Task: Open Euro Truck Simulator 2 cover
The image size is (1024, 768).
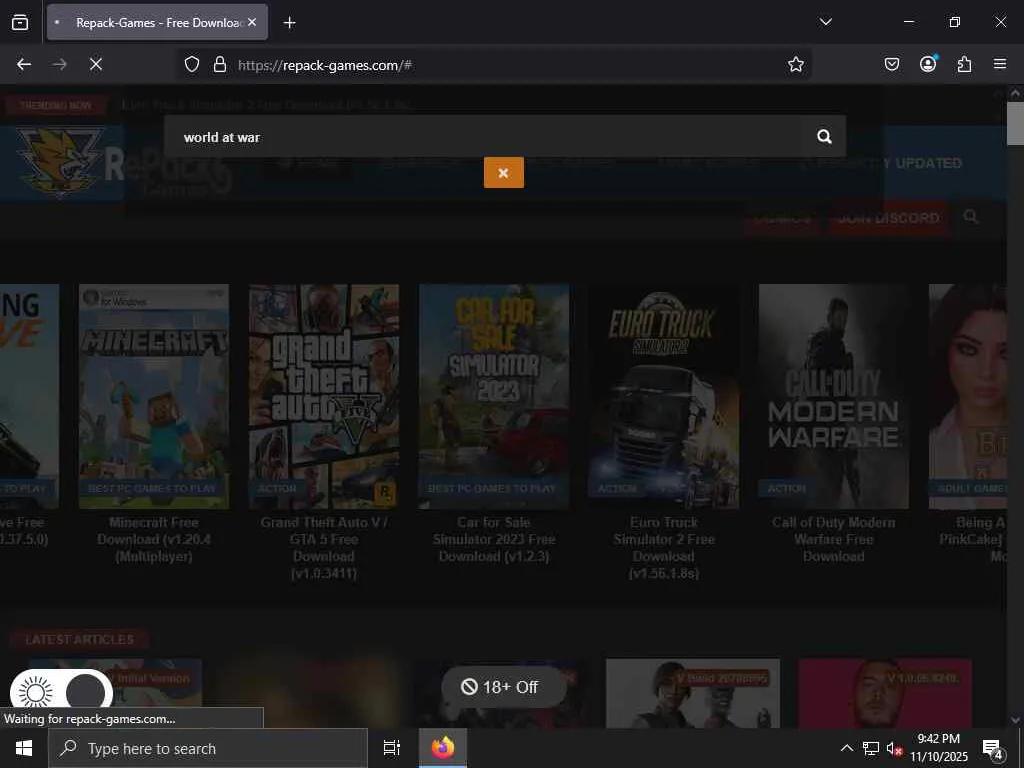Action: [x=664, y=396]
